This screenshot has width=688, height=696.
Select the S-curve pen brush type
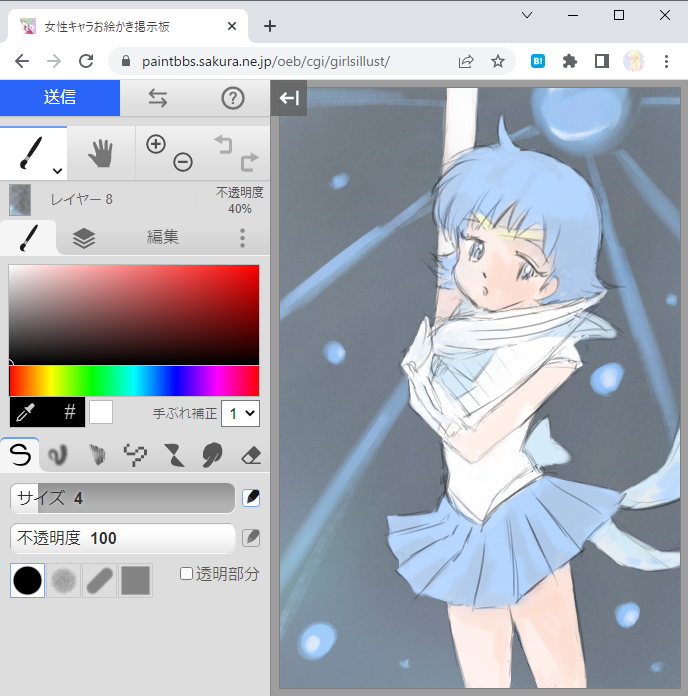pos(20,455)
